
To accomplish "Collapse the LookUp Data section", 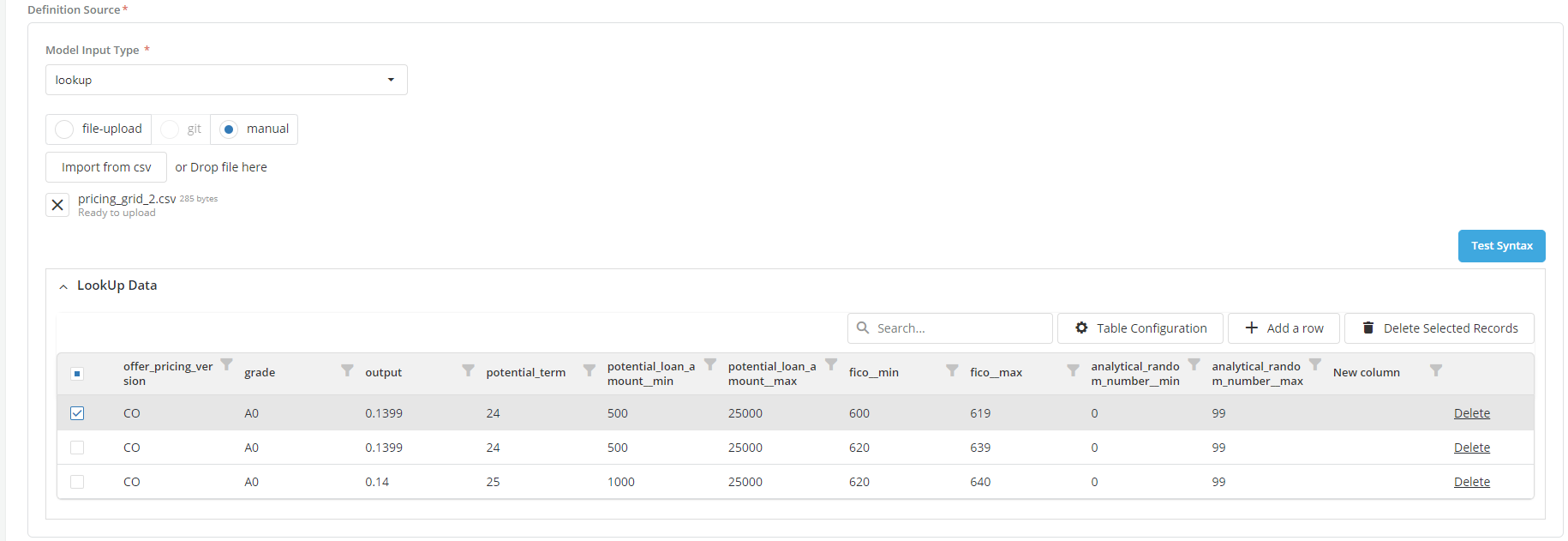I will [x=63, y=286].
